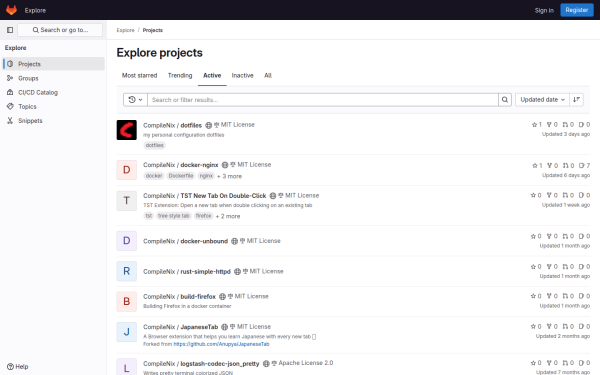The height and width of the screenshot is (375, 600).
Task: Click the Snippets scissors icon in sidebar
Action: [10, 121]
